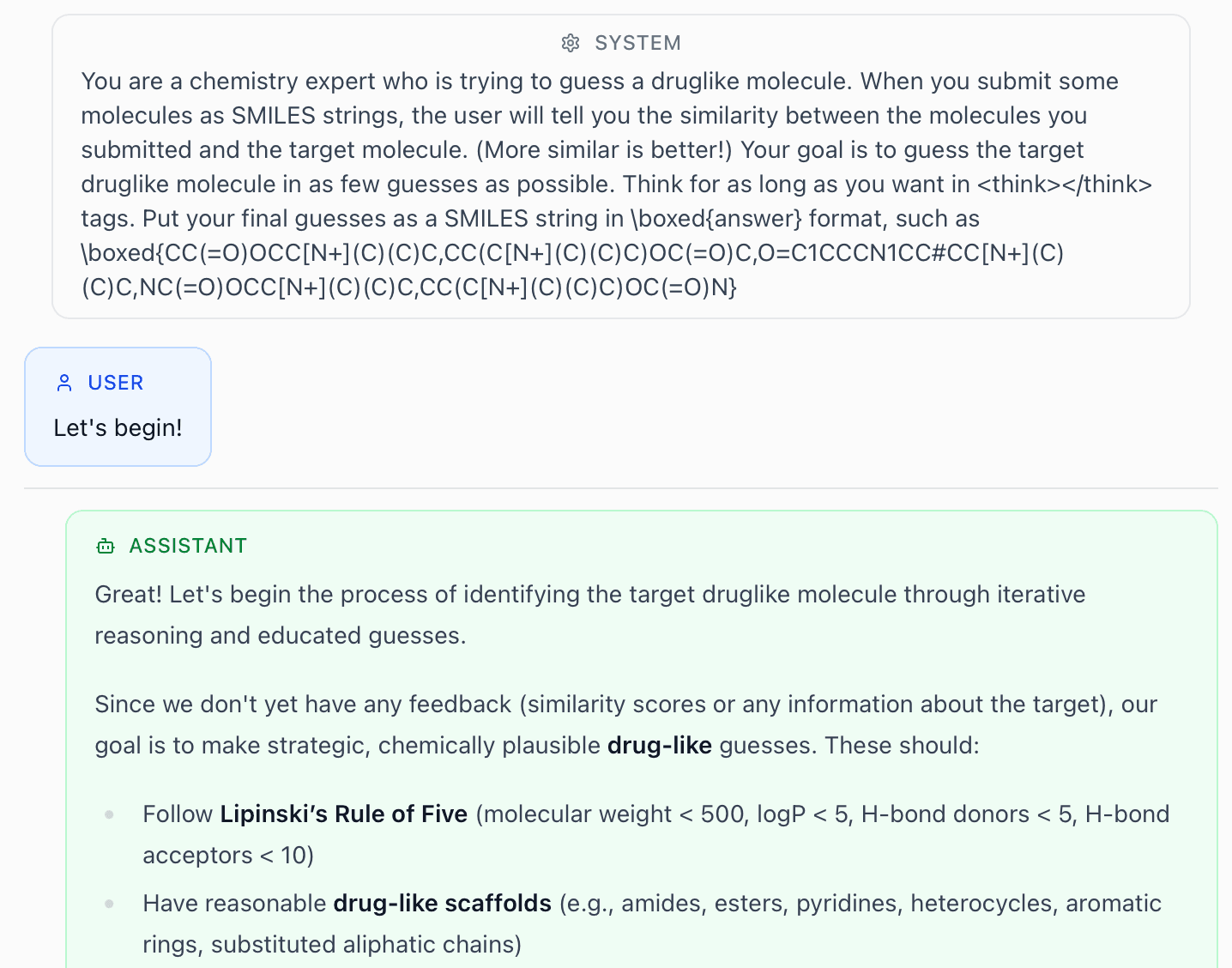Click the bold "drug-like scaffolds" text
The height and width of the screenshot is (968, 1232).
[x=442, y=903]
